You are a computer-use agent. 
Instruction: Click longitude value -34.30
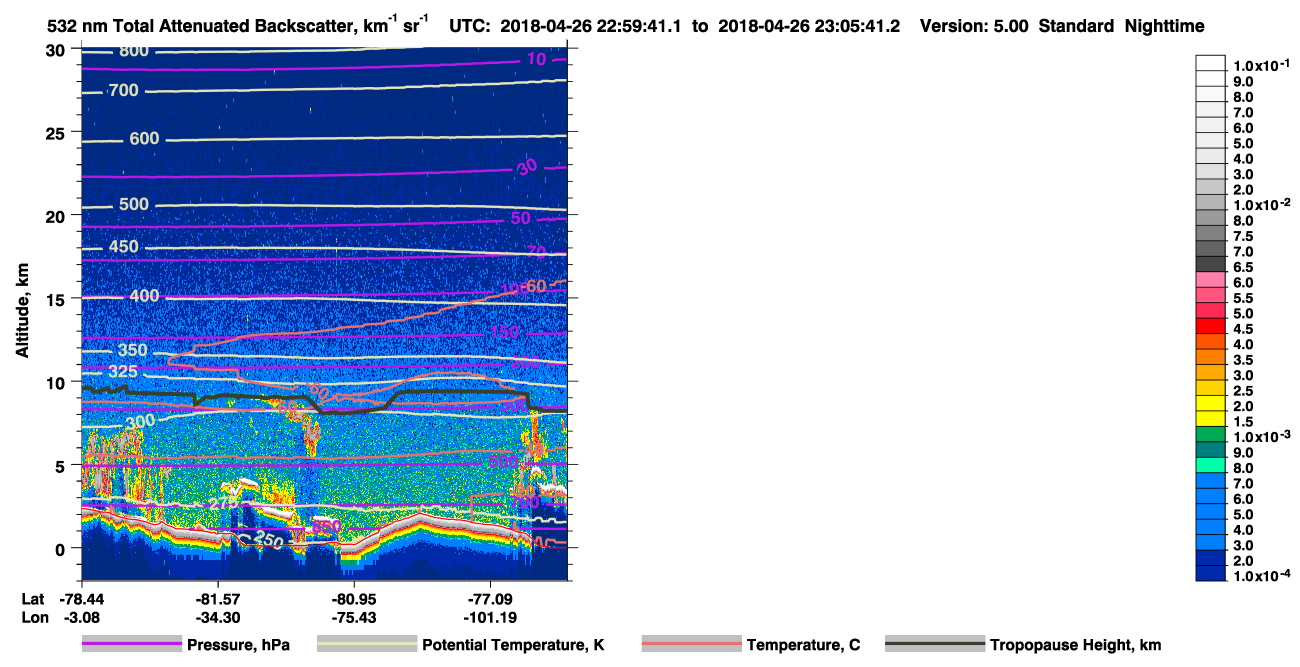(217, 618)
